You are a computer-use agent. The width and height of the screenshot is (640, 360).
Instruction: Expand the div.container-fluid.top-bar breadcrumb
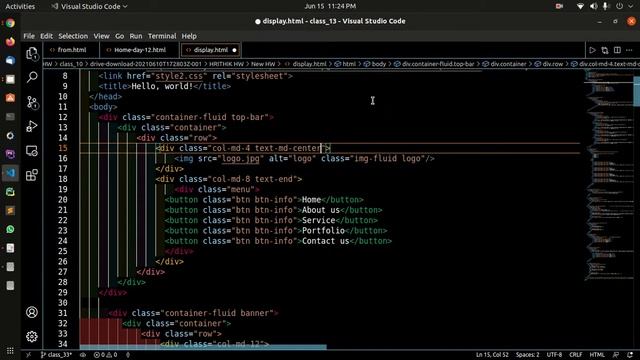point(434,64)
